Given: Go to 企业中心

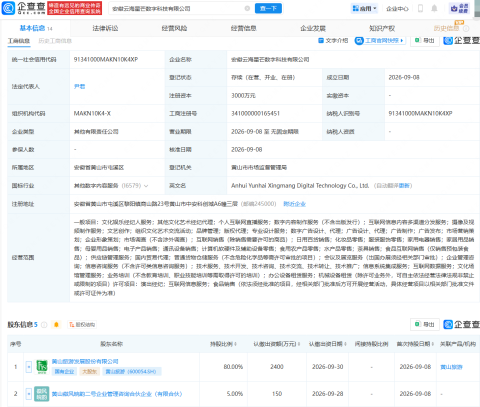Looking at the screenshot, I should coord(397,9).
